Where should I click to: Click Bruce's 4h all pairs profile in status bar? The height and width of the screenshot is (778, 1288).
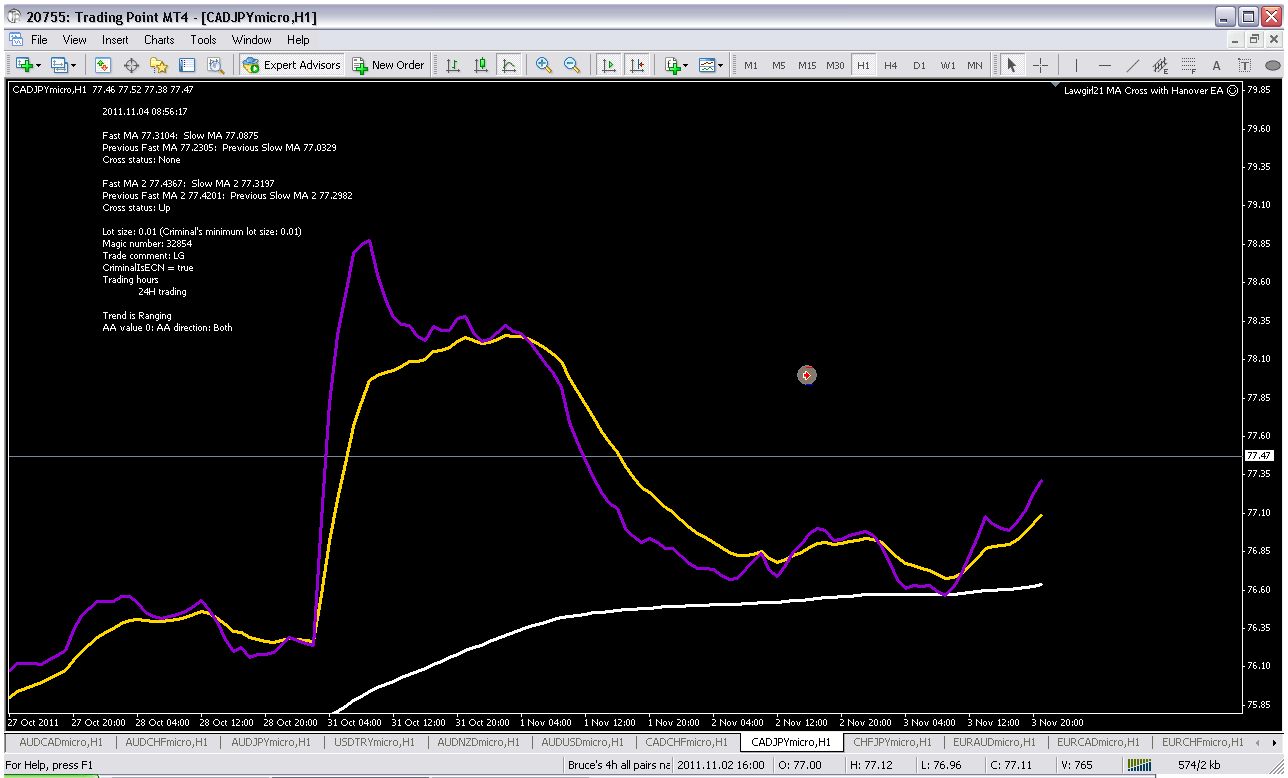click(619, 765)
